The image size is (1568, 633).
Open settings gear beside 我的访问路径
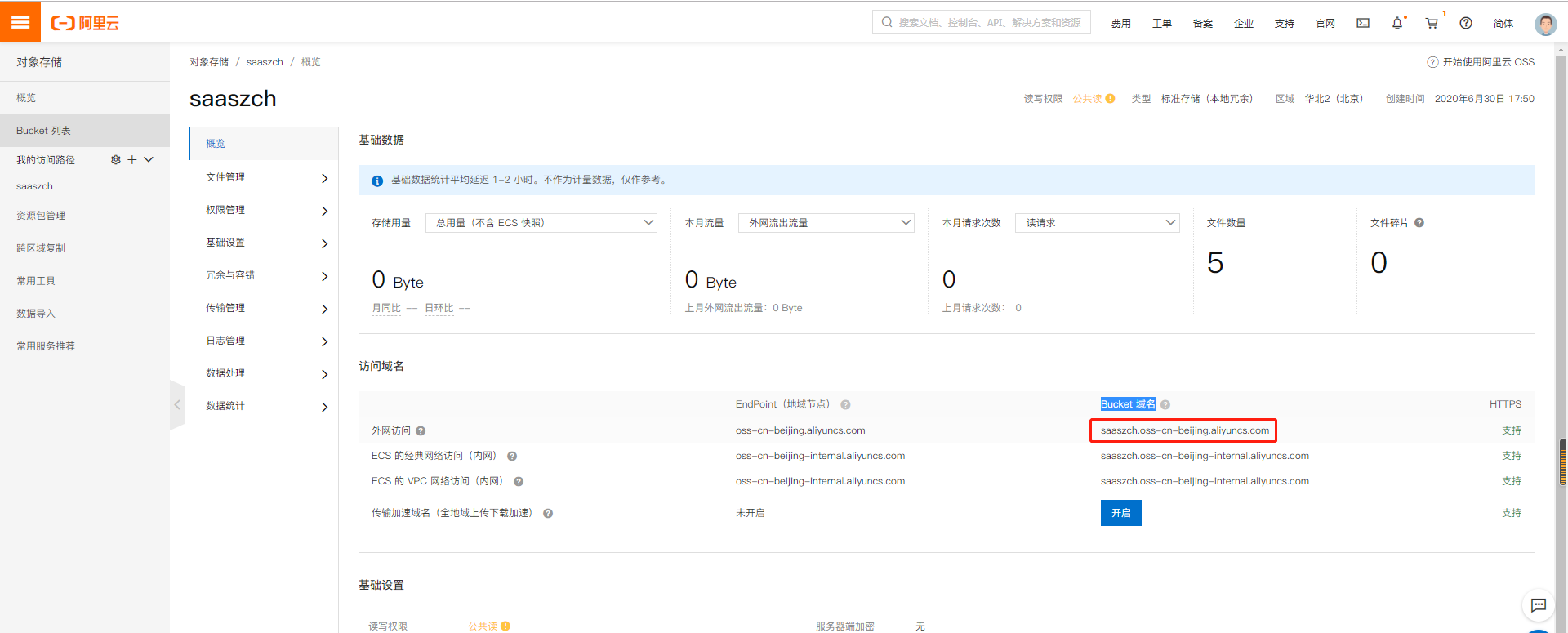click(116, 160)
